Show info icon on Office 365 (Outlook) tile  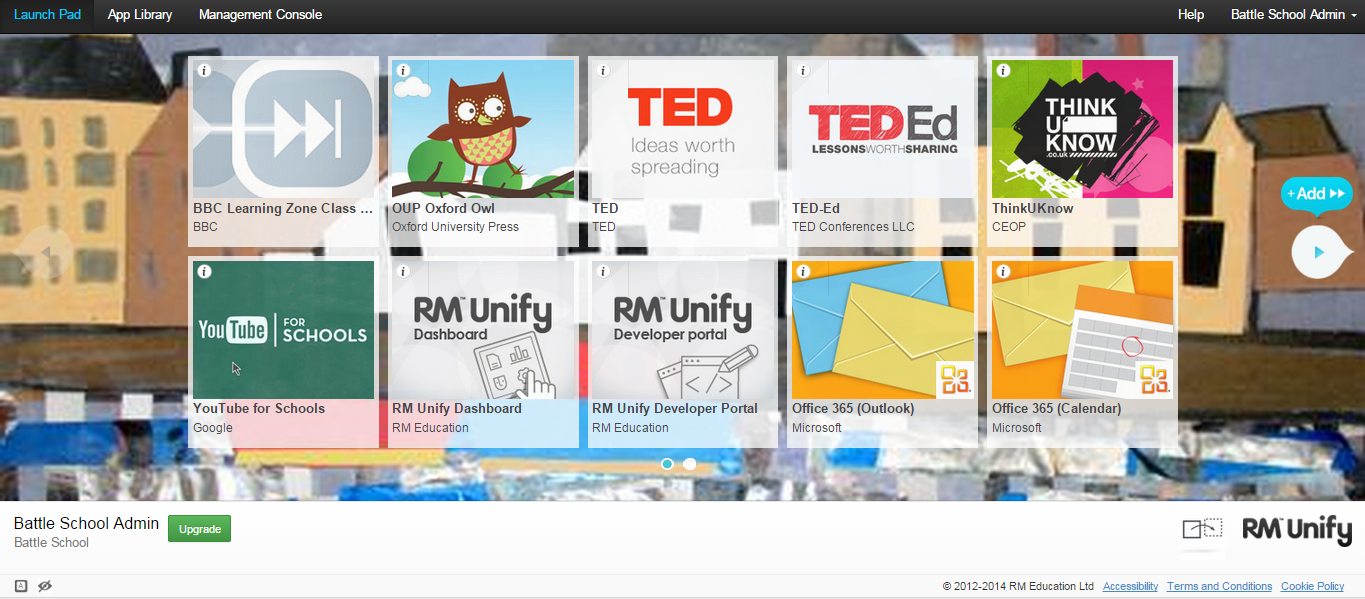[803, 271]
